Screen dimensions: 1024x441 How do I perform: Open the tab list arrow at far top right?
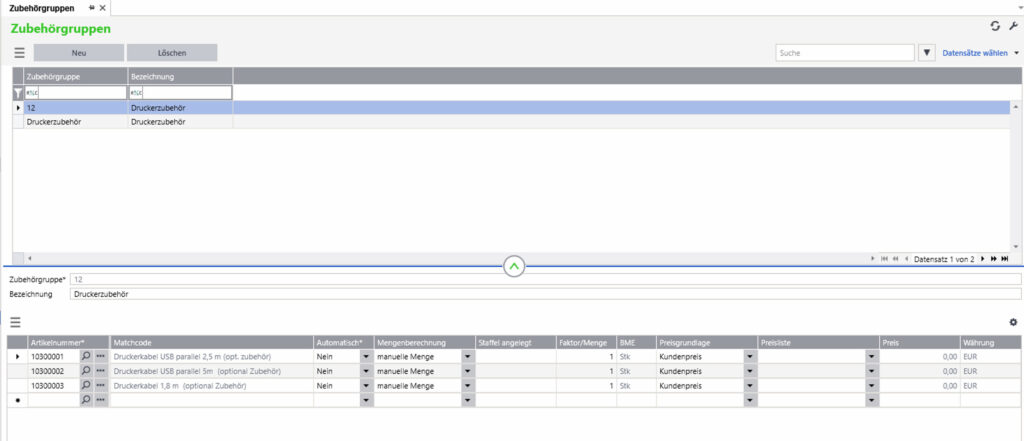[x=1019, y=8]
